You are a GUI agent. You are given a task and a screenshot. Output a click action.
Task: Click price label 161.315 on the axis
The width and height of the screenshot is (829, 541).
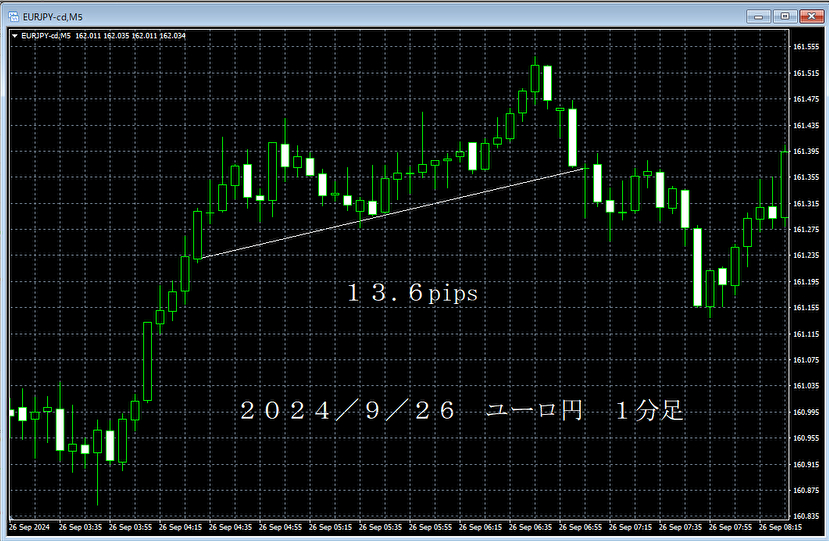pyautogui.click(x=806, y=204)
